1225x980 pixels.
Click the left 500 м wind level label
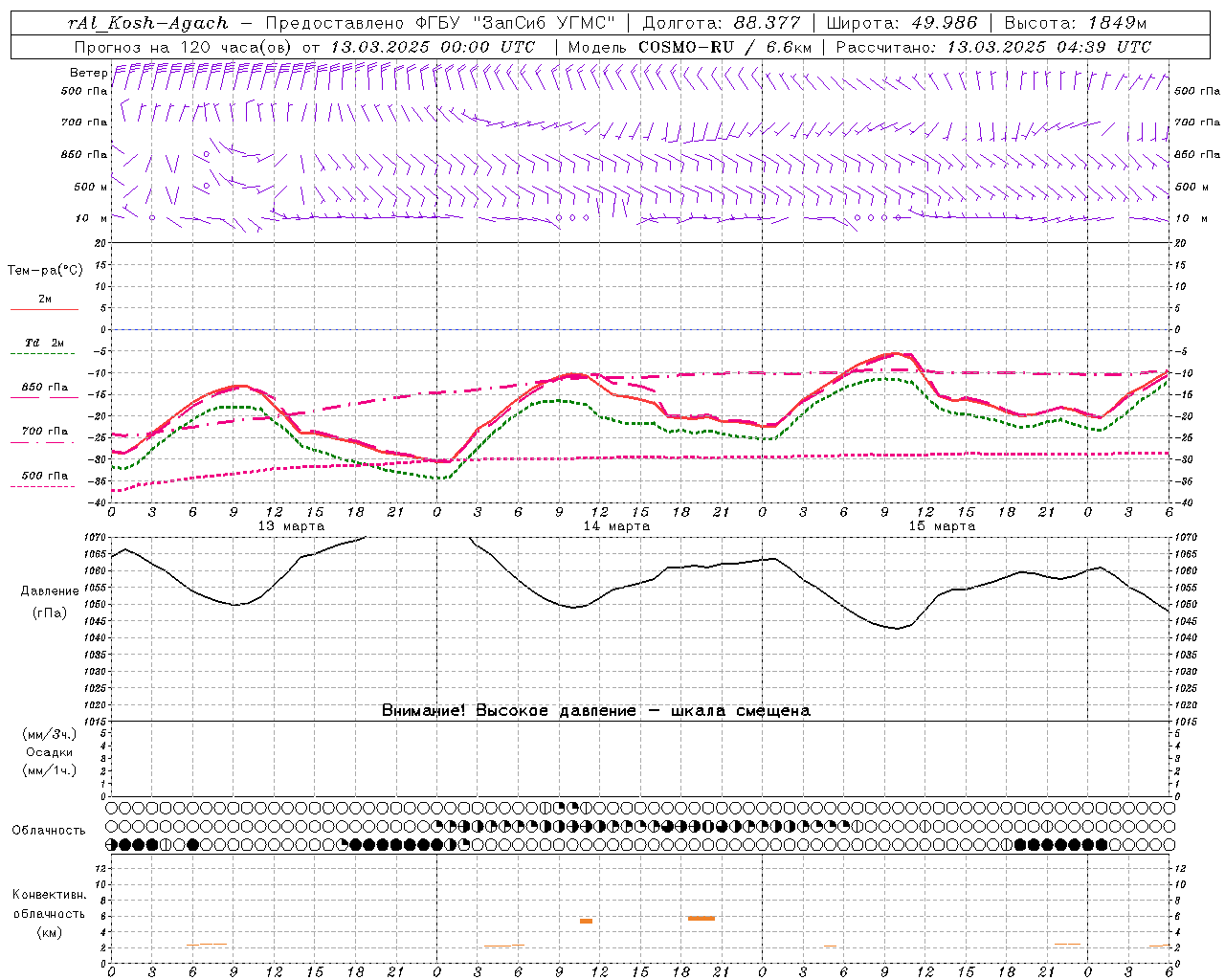pos(91,187)
